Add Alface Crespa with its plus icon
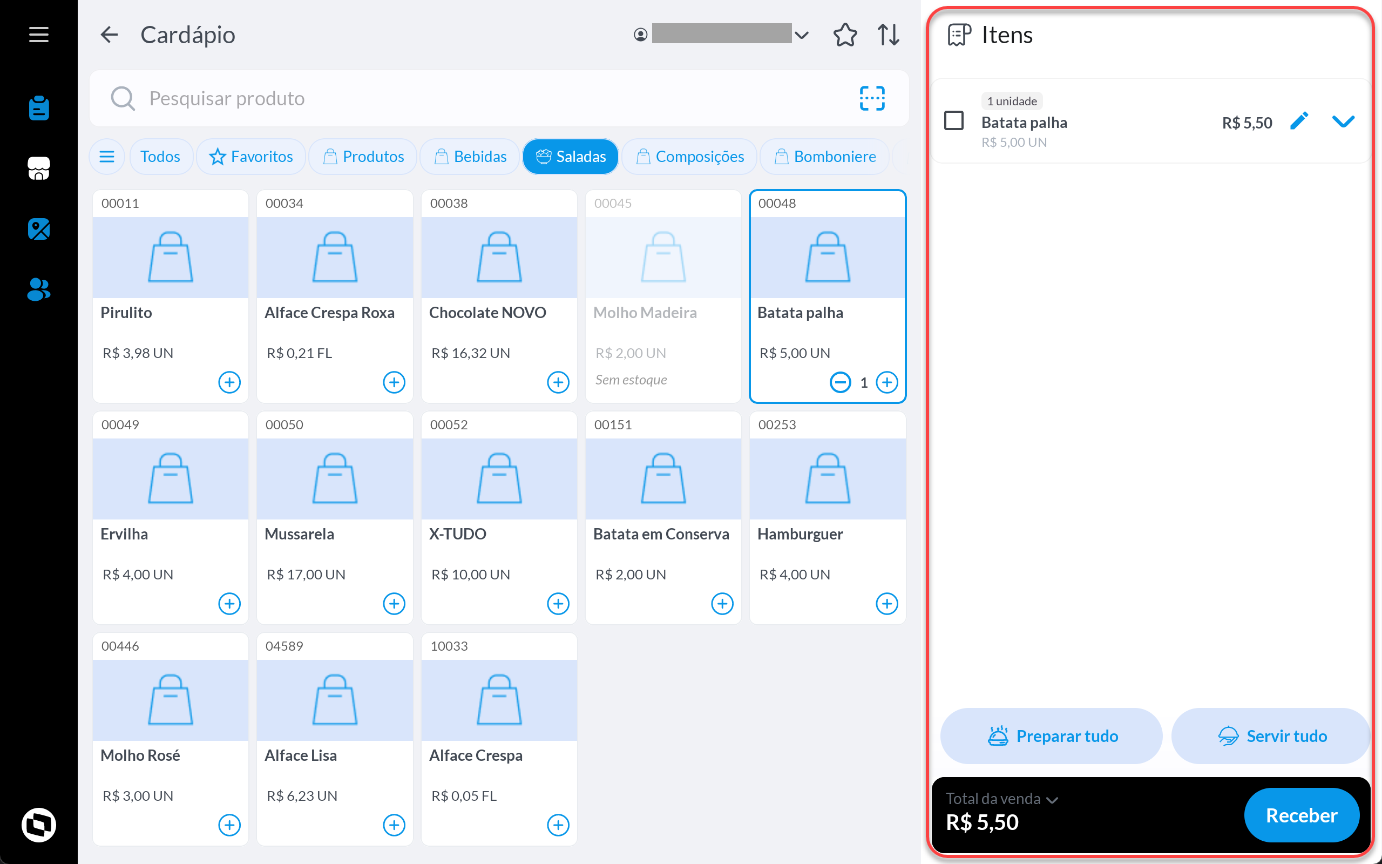 click(558, 825)
